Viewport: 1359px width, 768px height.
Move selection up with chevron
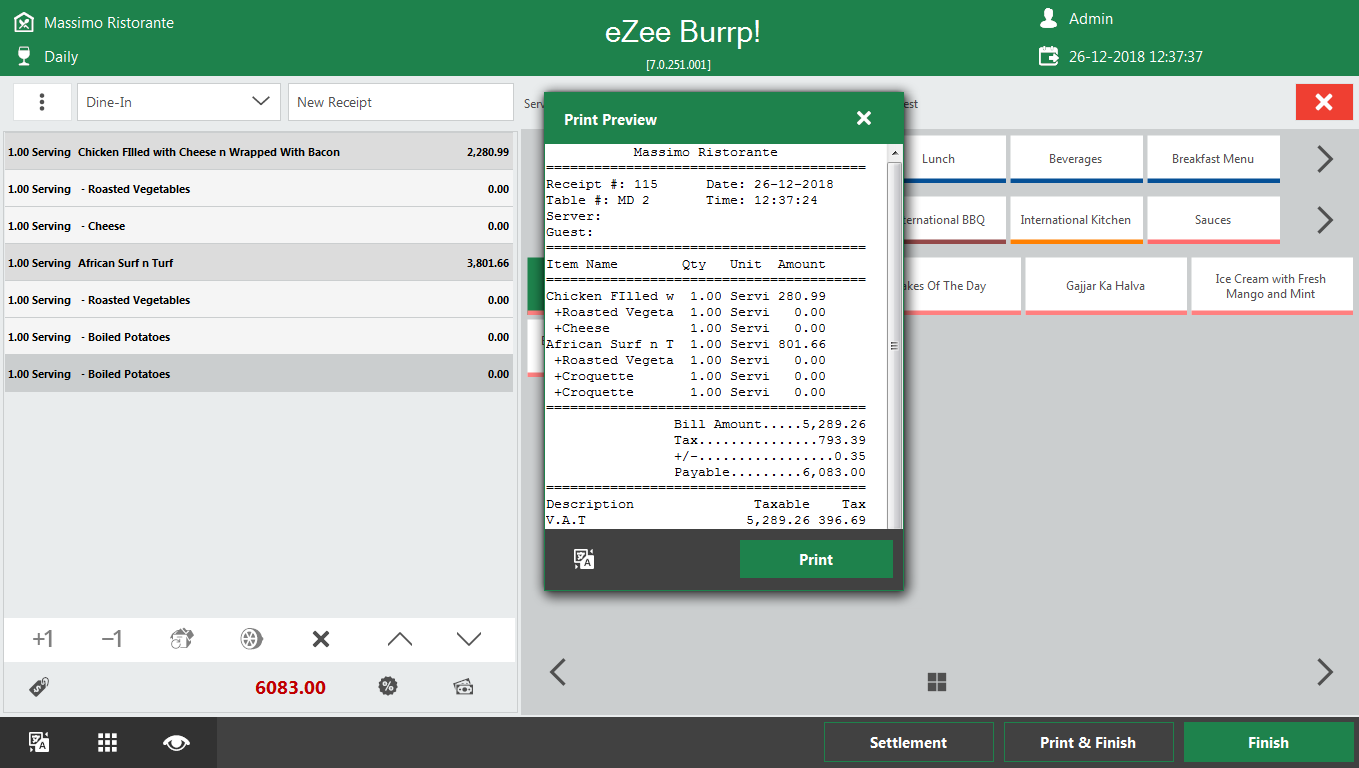(x=399, y=639)
